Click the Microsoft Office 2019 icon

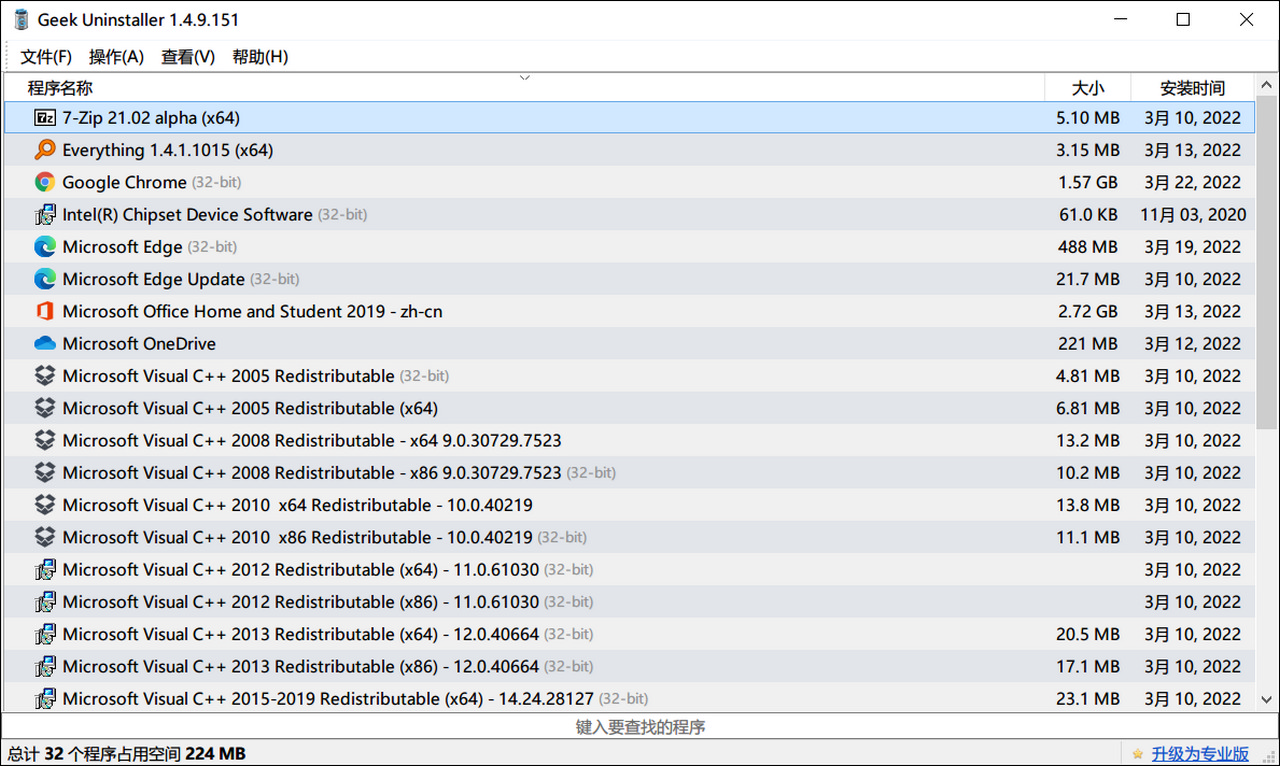coord(45,311)
